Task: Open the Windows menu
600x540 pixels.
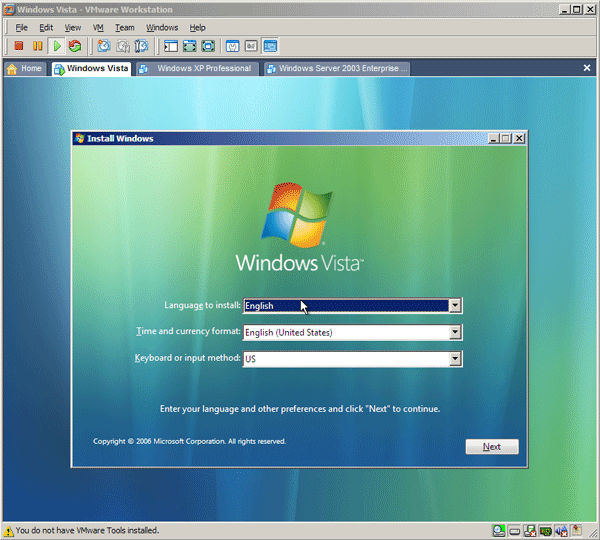Action: click(x=162, y=28)
